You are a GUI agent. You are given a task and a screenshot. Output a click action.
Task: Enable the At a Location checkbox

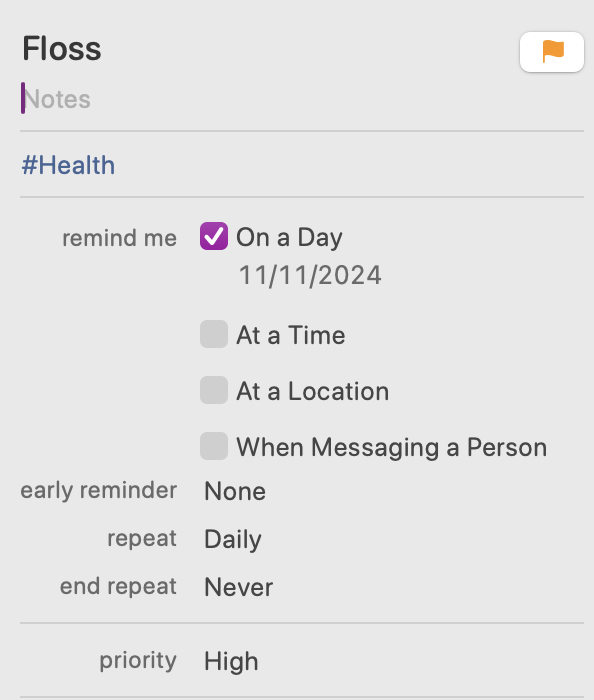[214, 390]
